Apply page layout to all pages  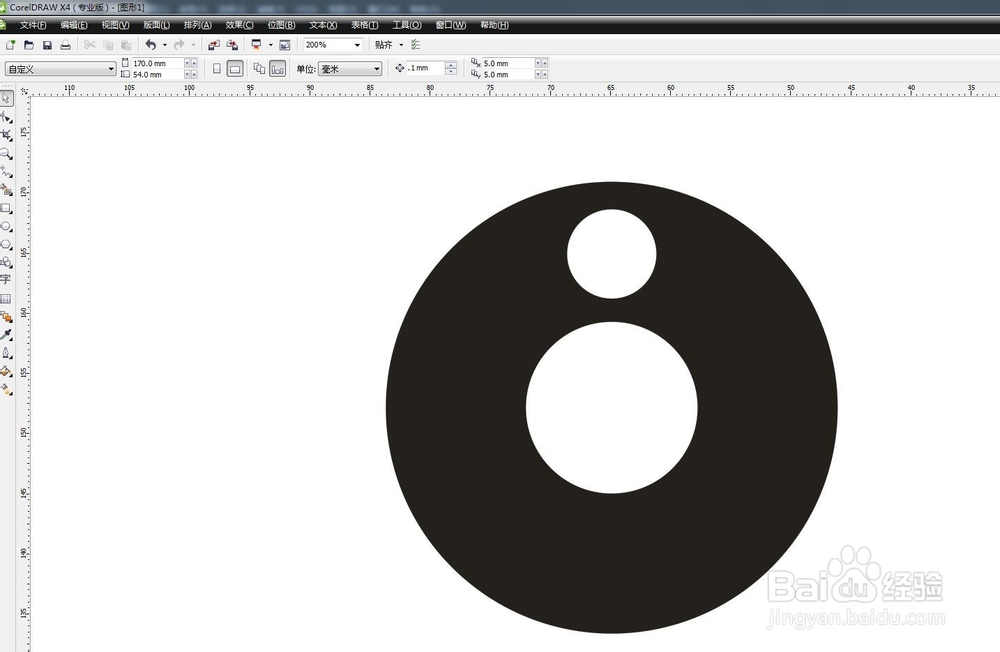pos(259,68)
